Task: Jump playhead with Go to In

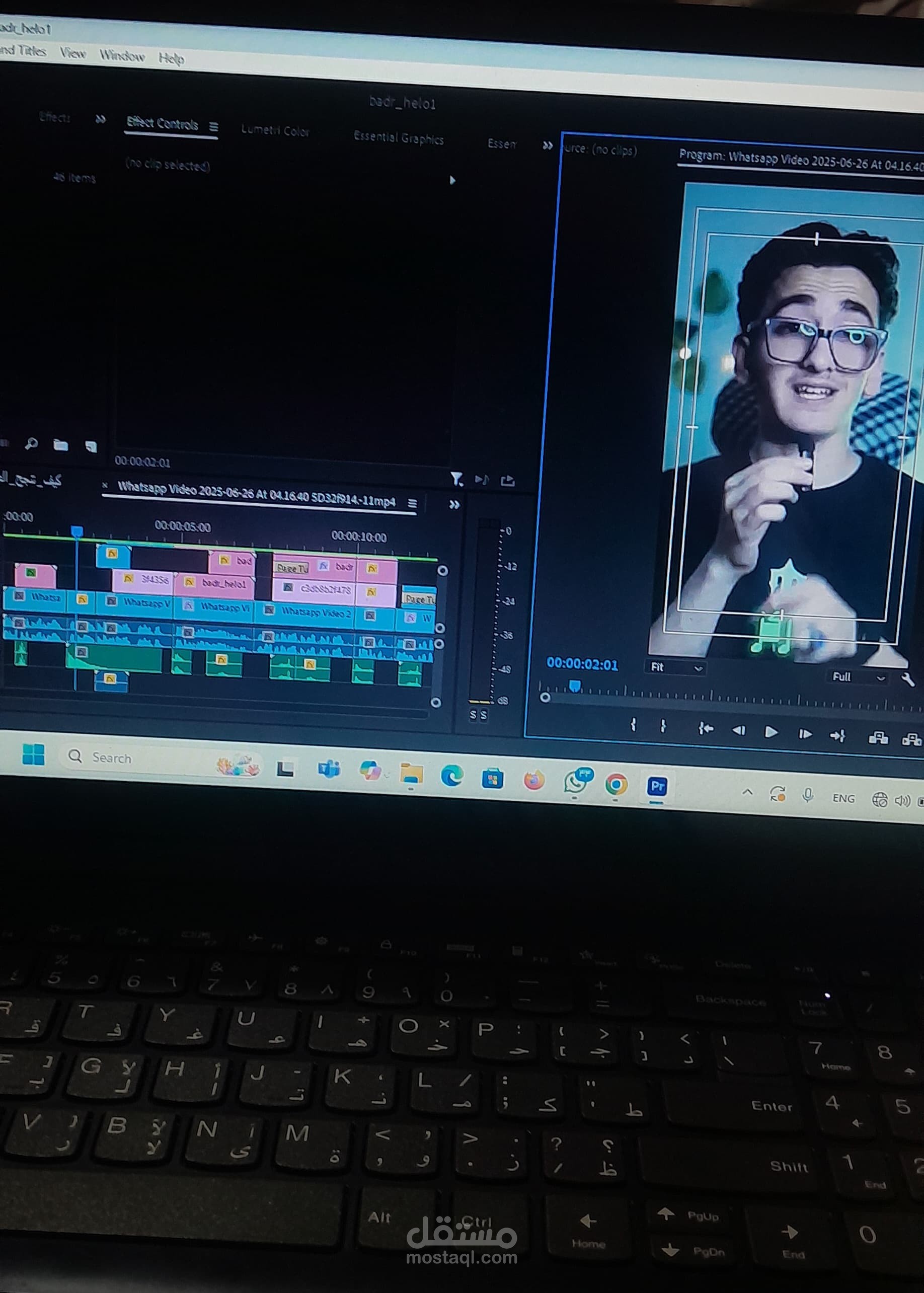Action: pos(706,729)
